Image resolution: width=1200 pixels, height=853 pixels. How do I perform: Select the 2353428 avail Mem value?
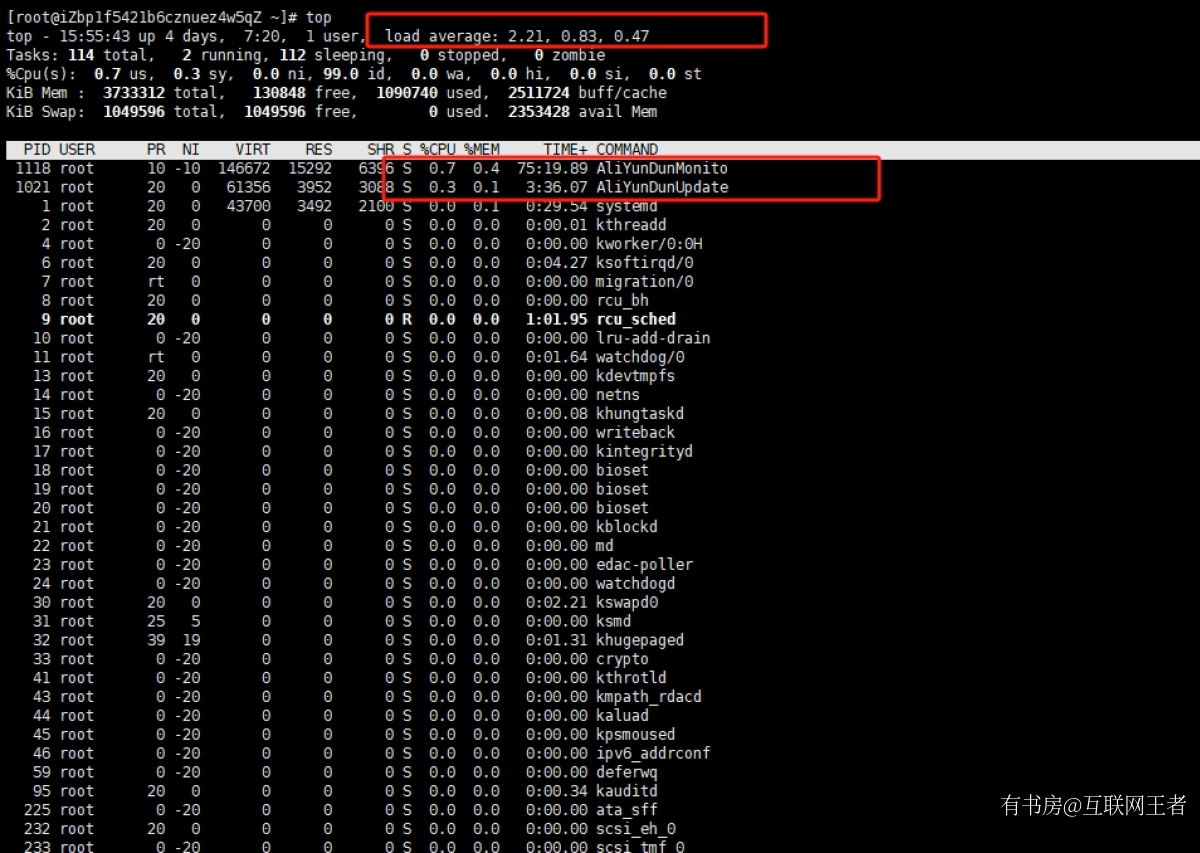[x=539, y=112]
